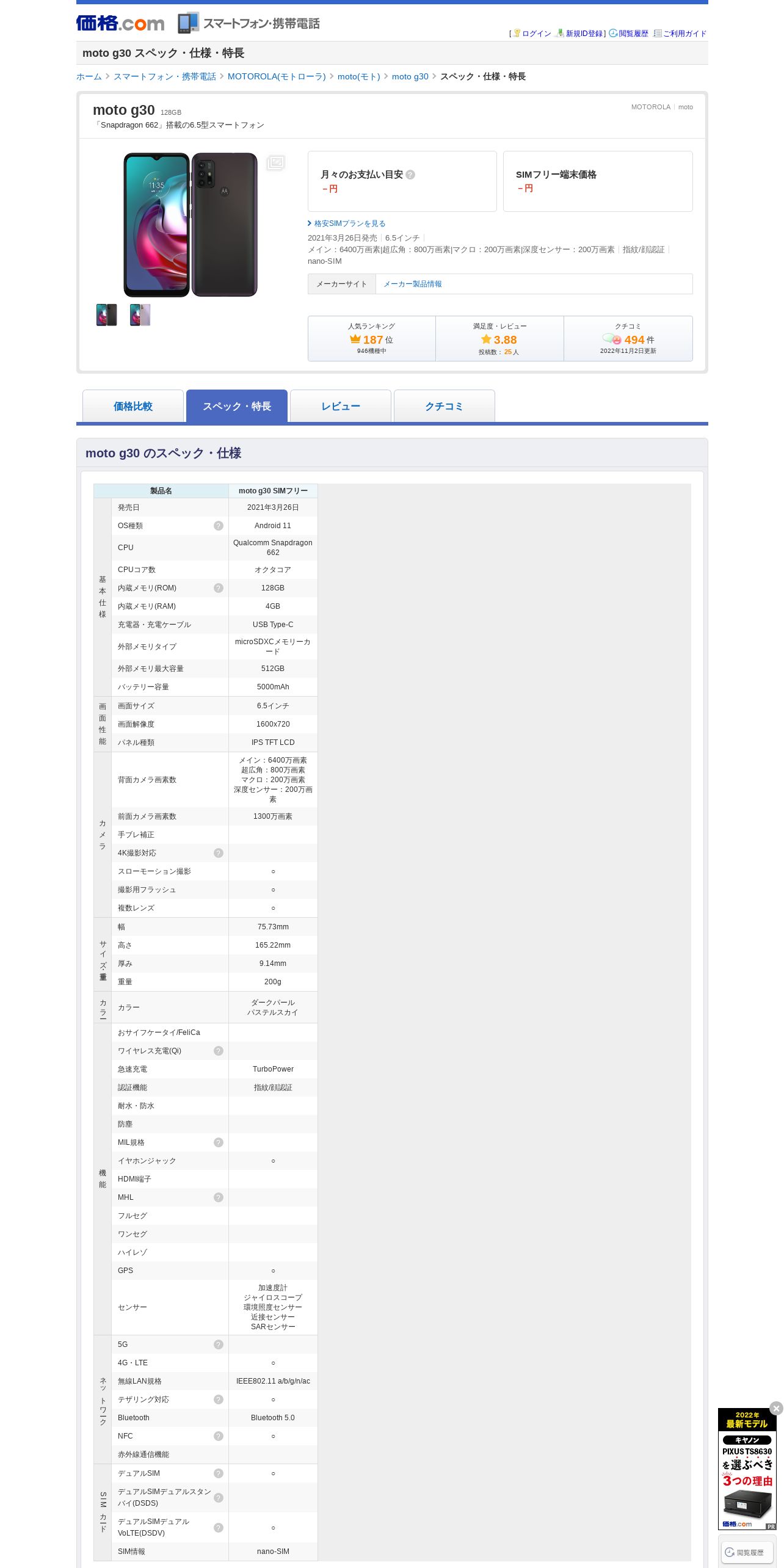
Task: Click help icon next to テザリング対応
Action: [219, 1399]
